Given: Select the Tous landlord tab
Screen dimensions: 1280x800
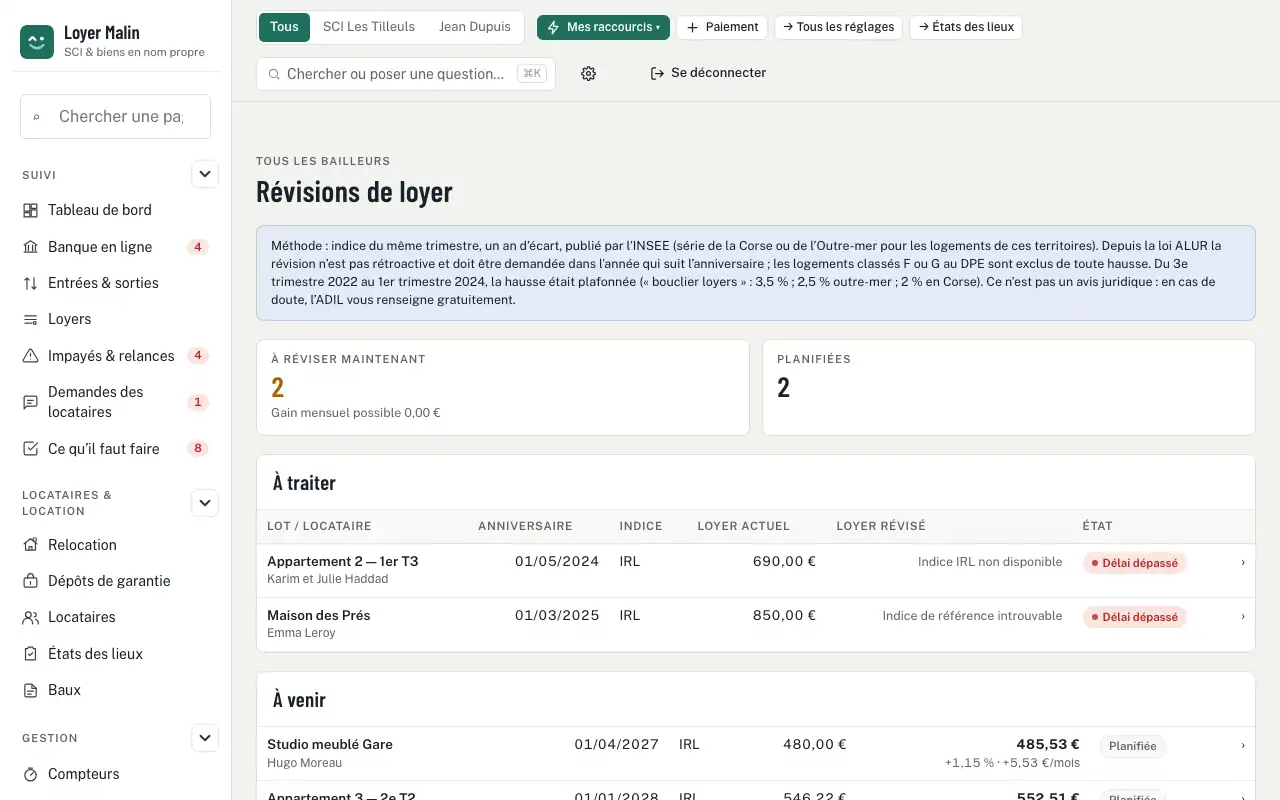Looking at the screenshot, I should [284, 27].
